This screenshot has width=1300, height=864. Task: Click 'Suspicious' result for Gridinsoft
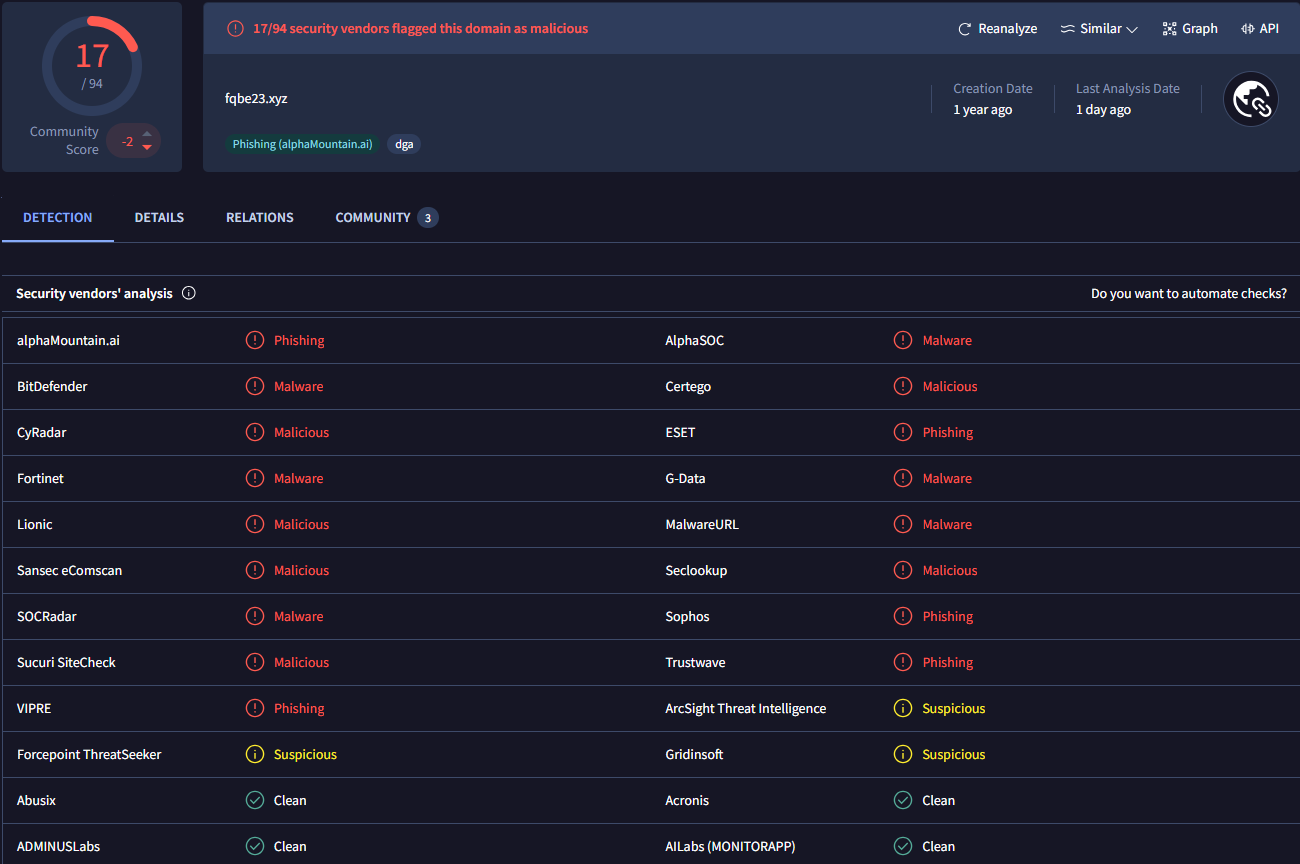click(x=954, y=754)
